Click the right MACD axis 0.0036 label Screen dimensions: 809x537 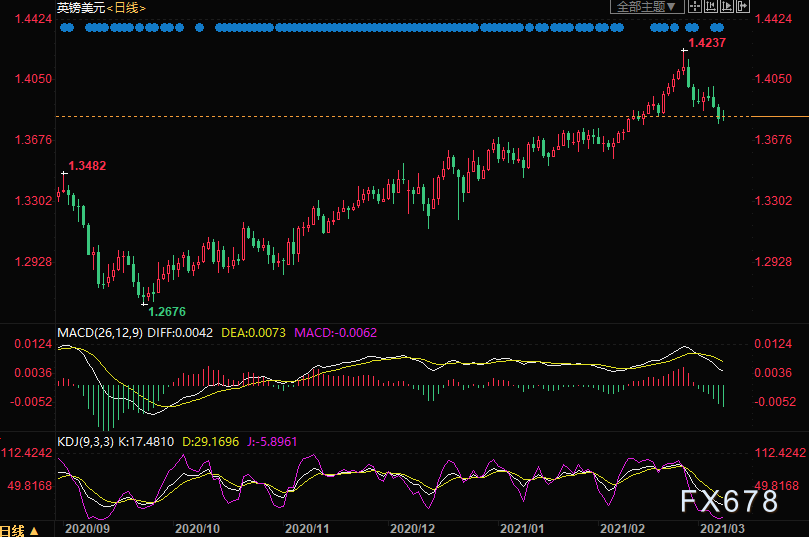coord(773,373)
